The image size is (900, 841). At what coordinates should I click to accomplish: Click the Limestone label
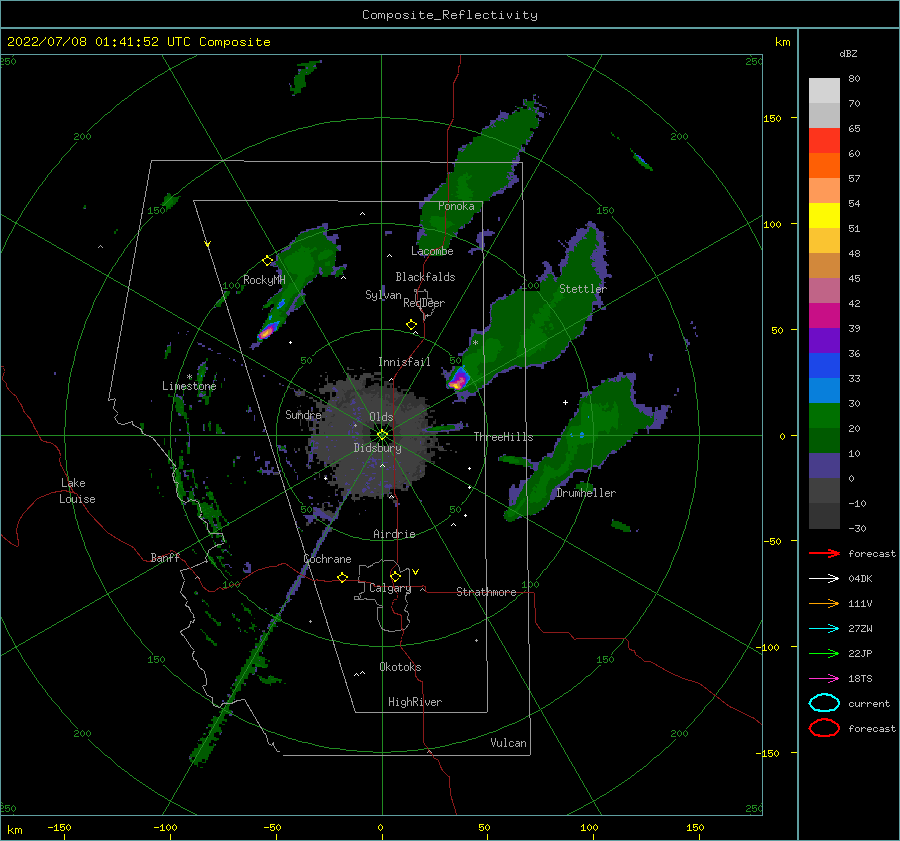189,386
